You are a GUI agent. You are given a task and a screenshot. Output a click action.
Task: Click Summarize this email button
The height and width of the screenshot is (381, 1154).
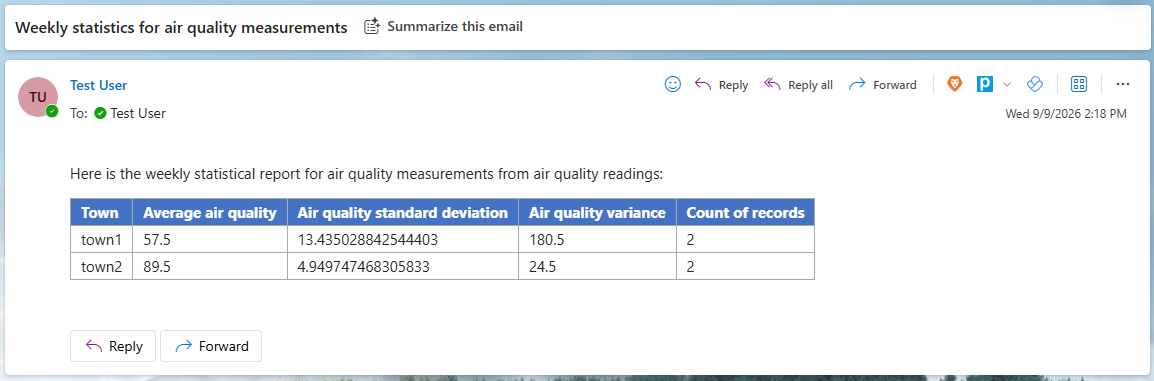[x=443, y=26]
